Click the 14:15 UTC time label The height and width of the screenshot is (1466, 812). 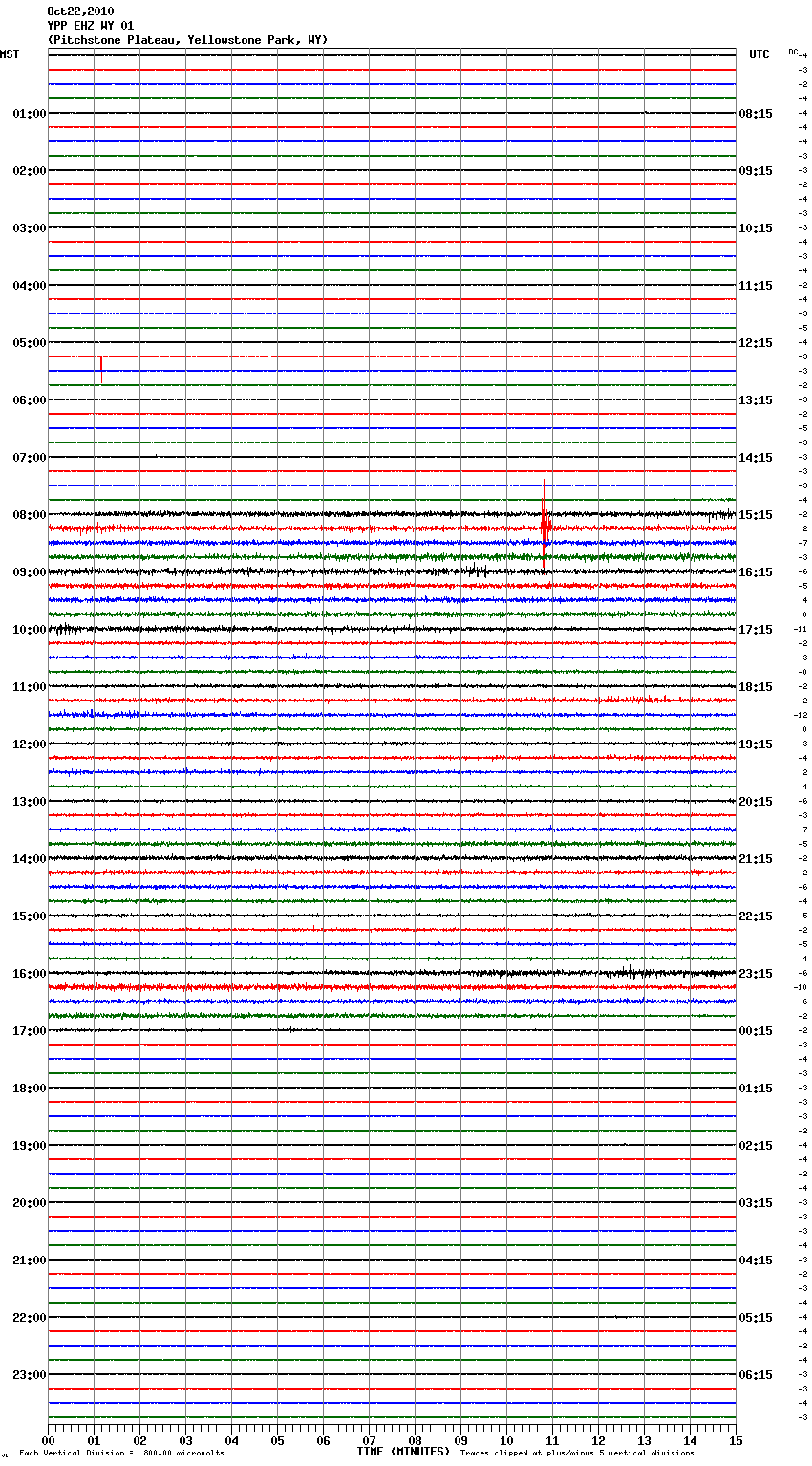click(x=756, y=458)
